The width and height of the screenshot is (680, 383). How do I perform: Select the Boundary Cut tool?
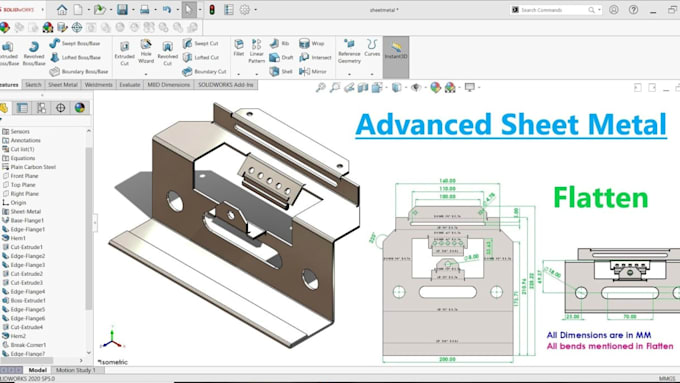[204, 72]
